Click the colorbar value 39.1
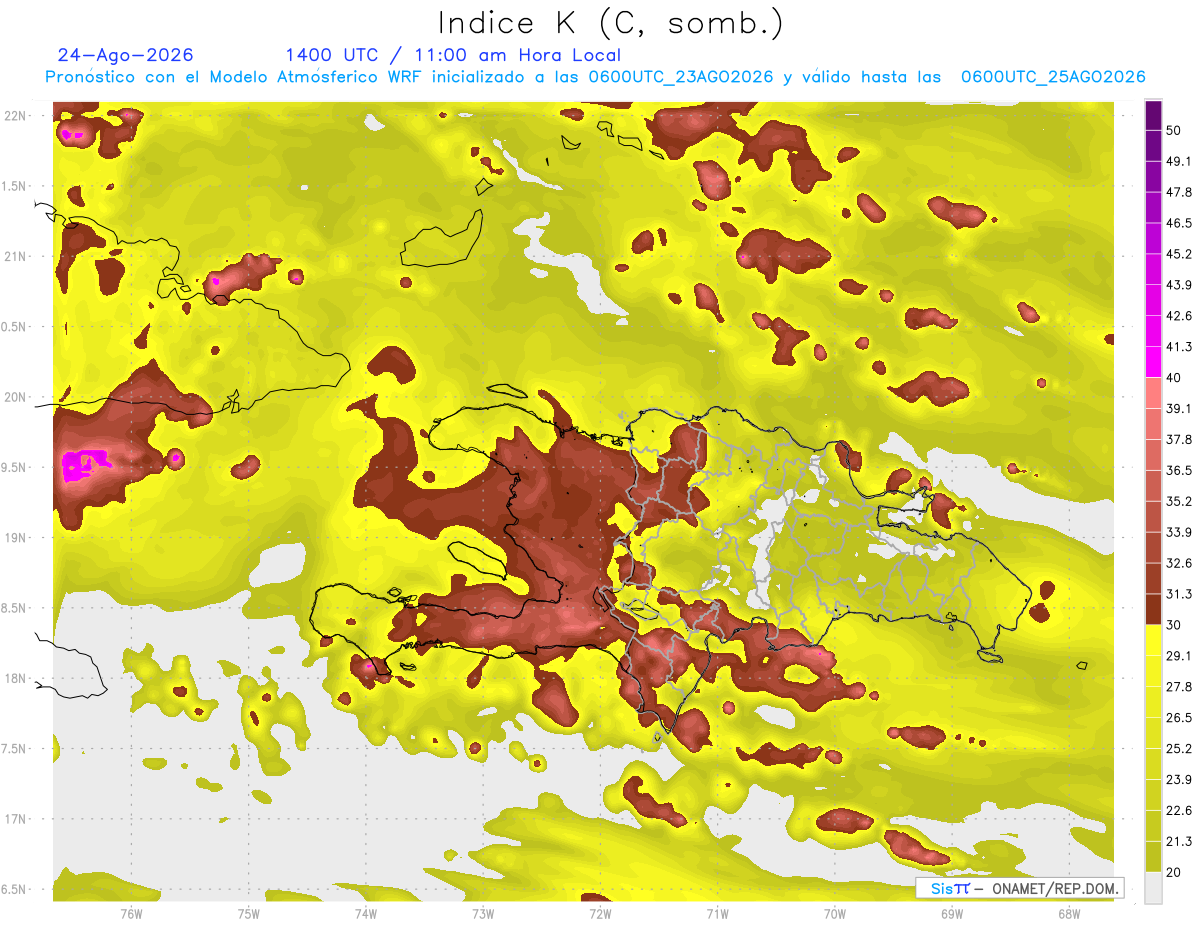This screenshot has width=1200, height=927. pos(1178,408)
